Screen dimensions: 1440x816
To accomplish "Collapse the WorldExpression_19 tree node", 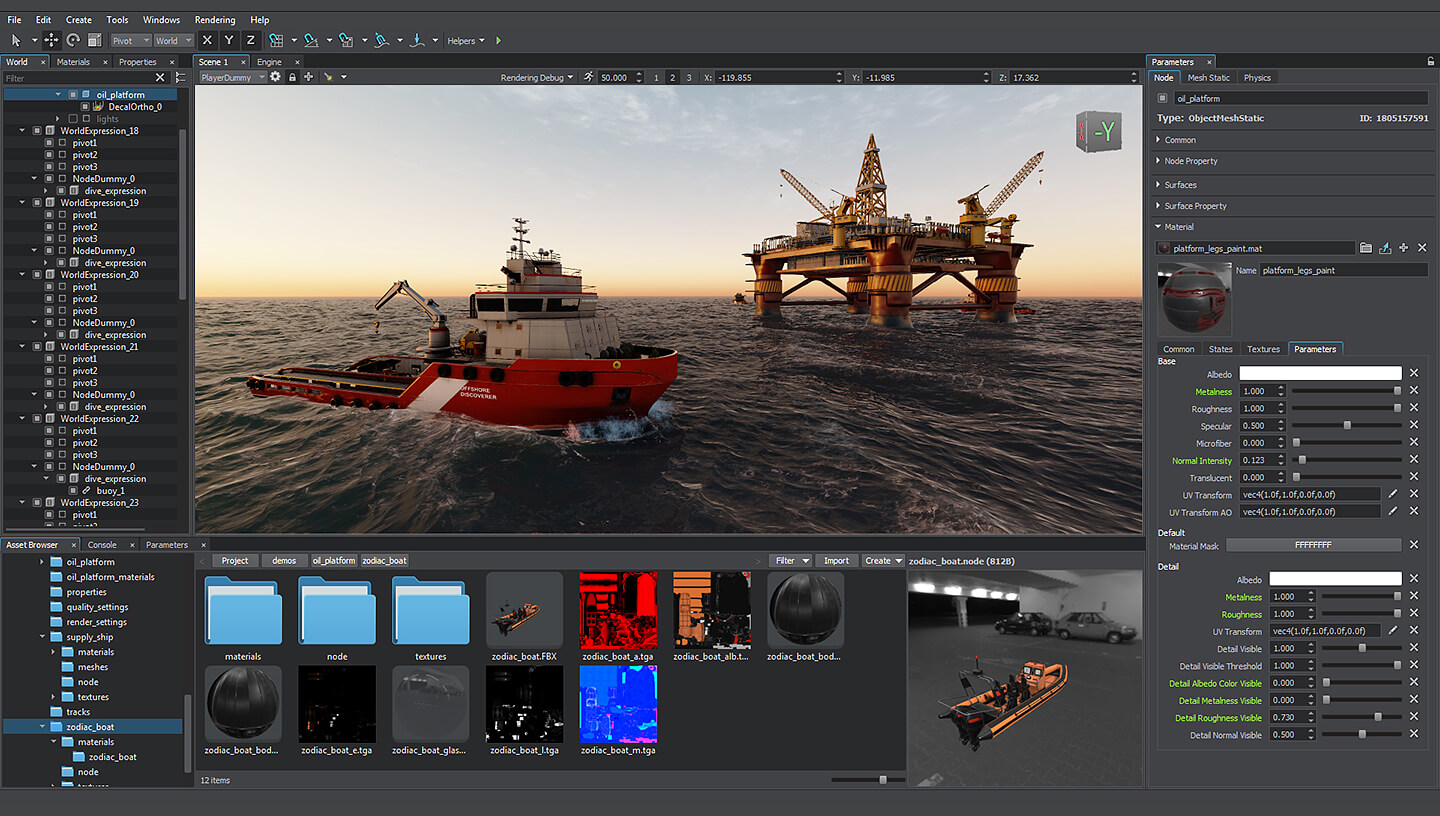I will pyautogui.click(x=23, y=203).
